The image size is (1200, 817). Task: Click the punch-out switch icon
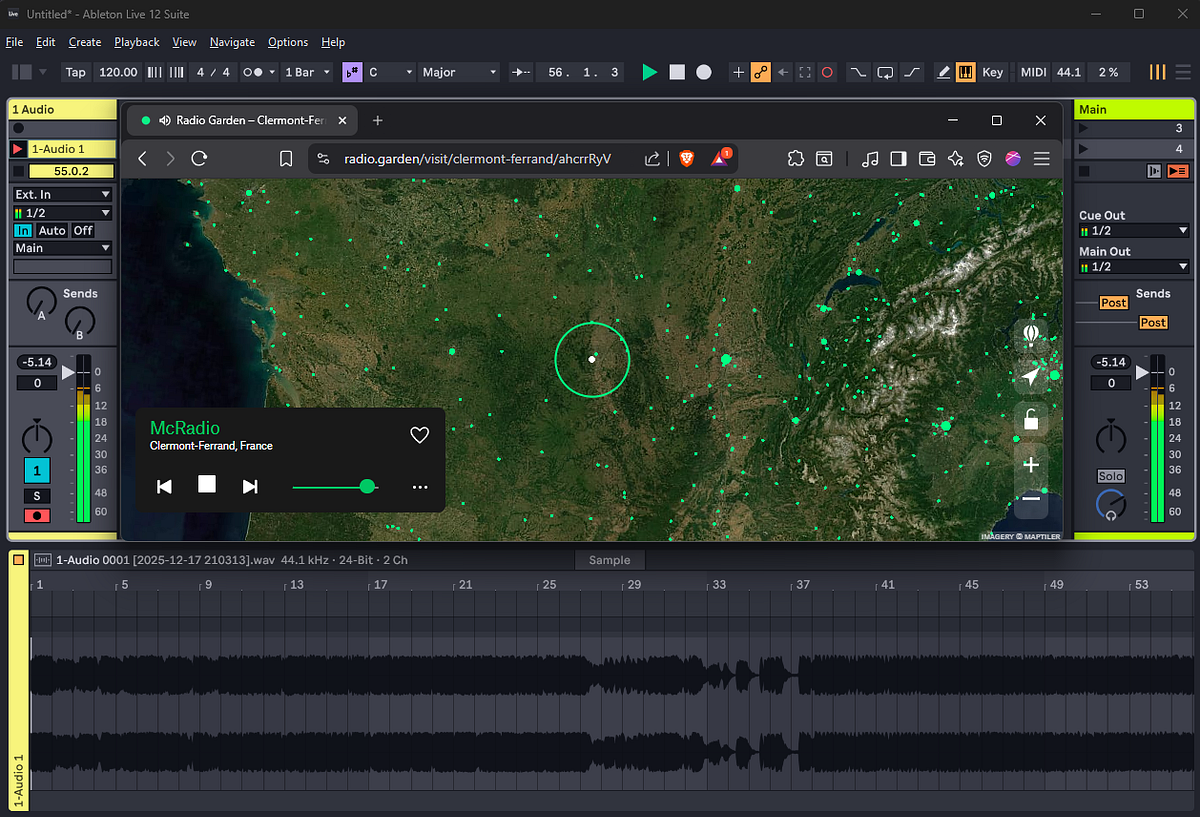pos(912,72)
